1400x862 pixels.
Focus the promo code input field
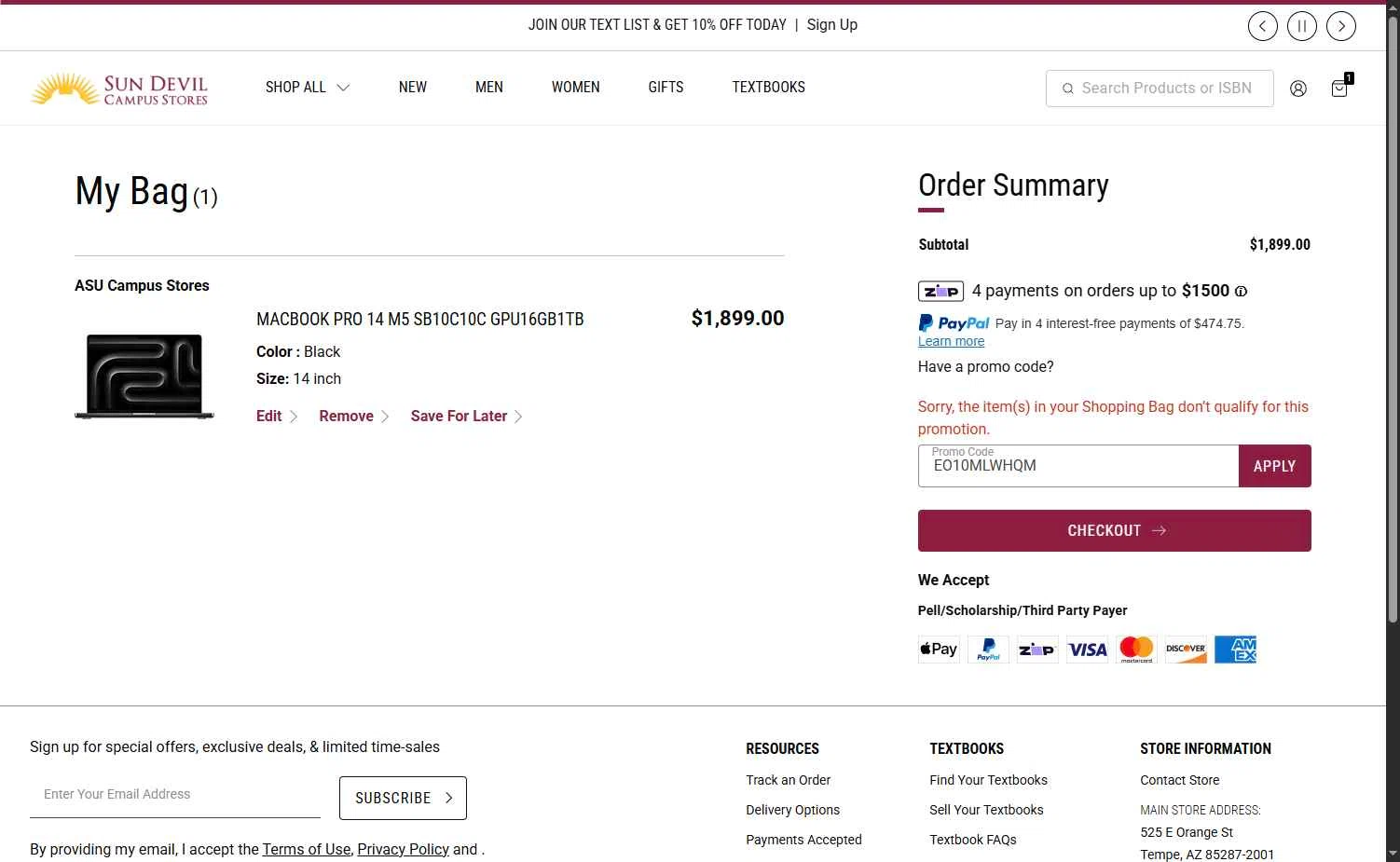tap(1078, 466)
